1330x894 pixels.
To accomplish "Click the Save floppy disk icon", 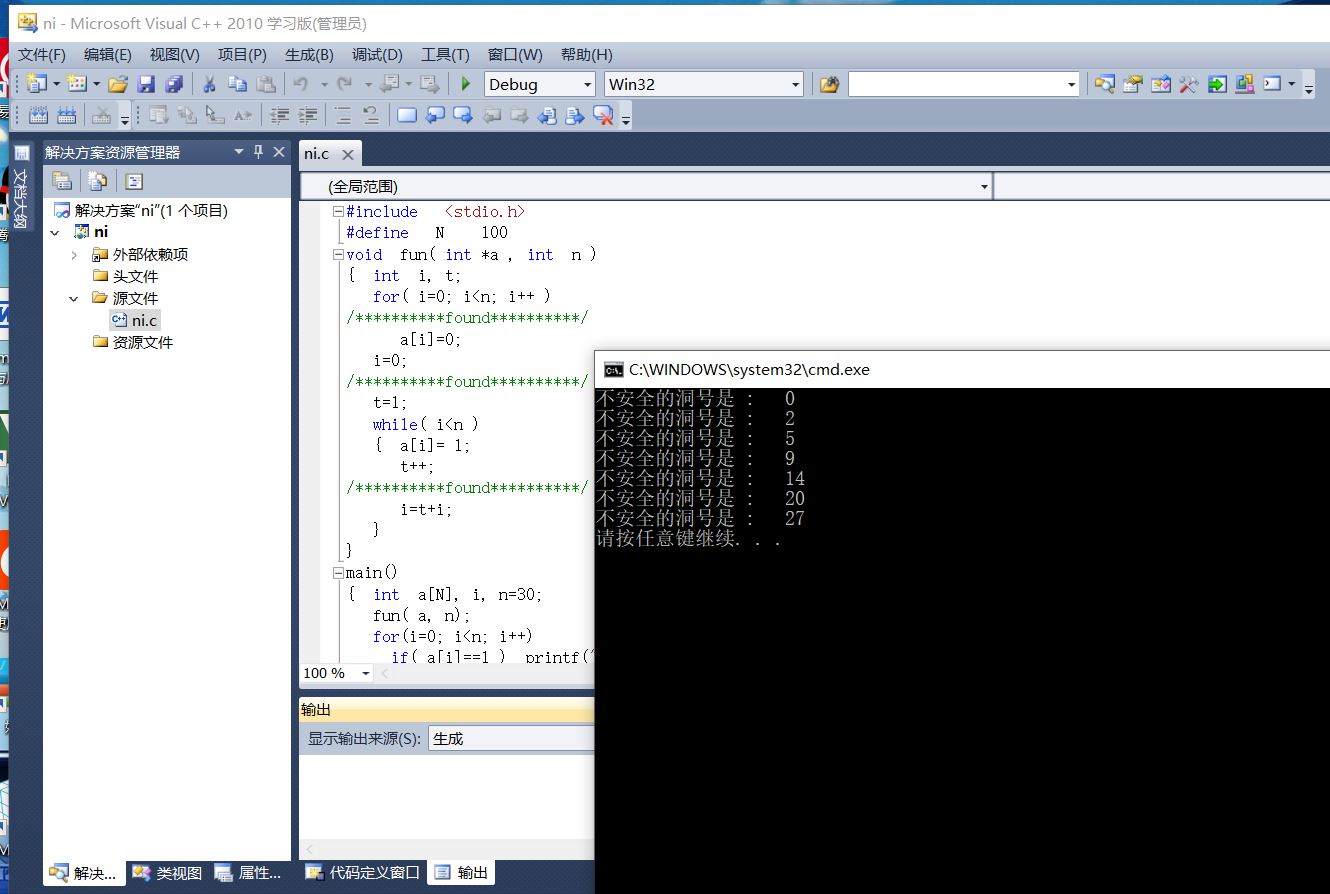I will click(146, 84).
